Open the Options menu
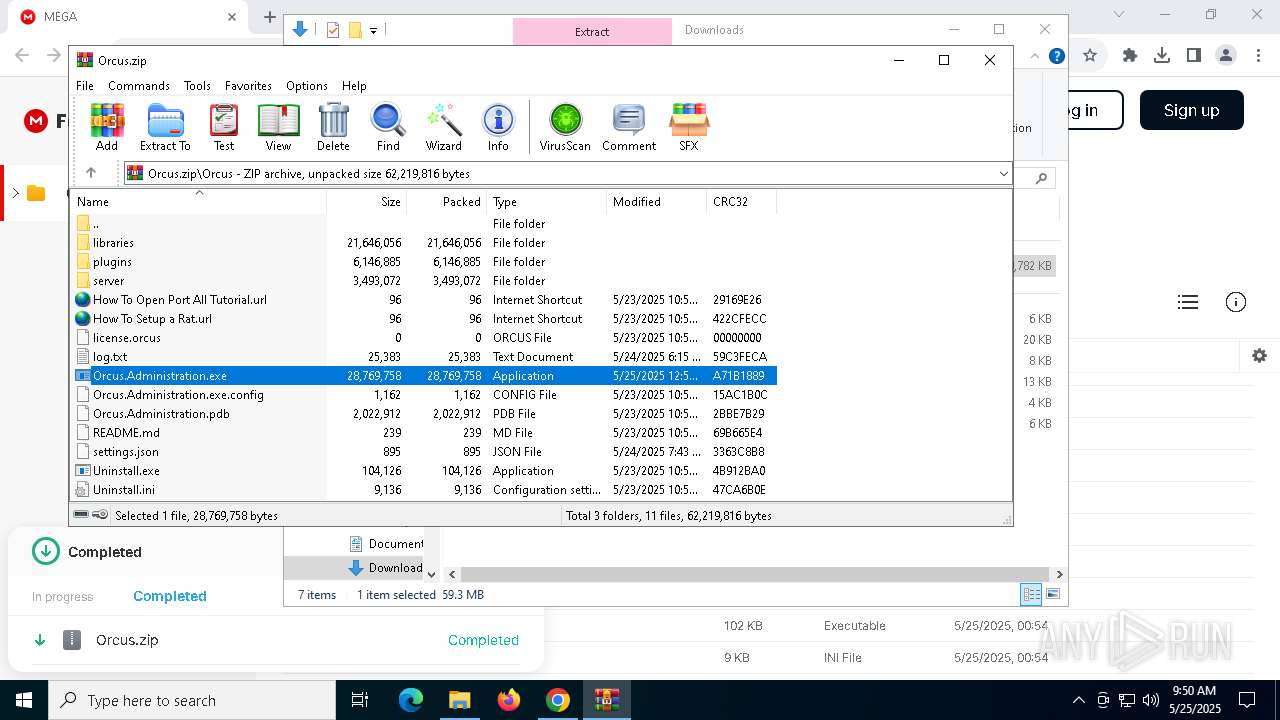 tap(306, 86)
